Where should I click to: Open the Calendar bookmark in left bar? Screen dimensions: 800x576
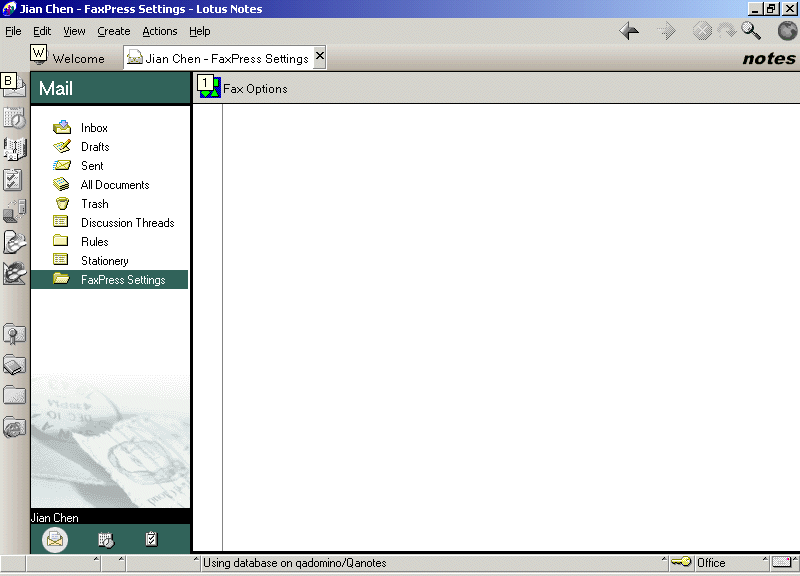(x=14, y=118)
